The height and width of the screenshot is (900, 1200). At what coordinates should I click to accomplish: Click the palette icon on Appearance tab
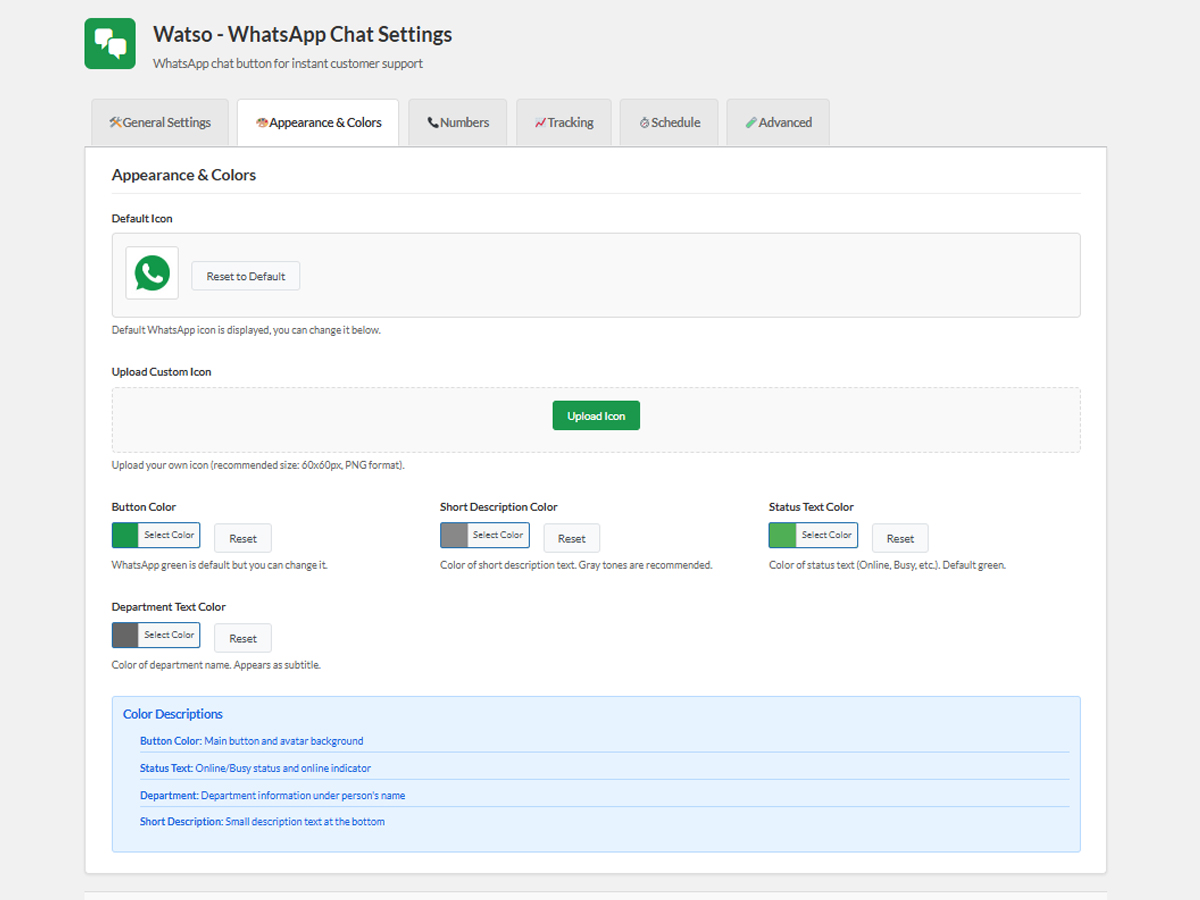point(262,123)
